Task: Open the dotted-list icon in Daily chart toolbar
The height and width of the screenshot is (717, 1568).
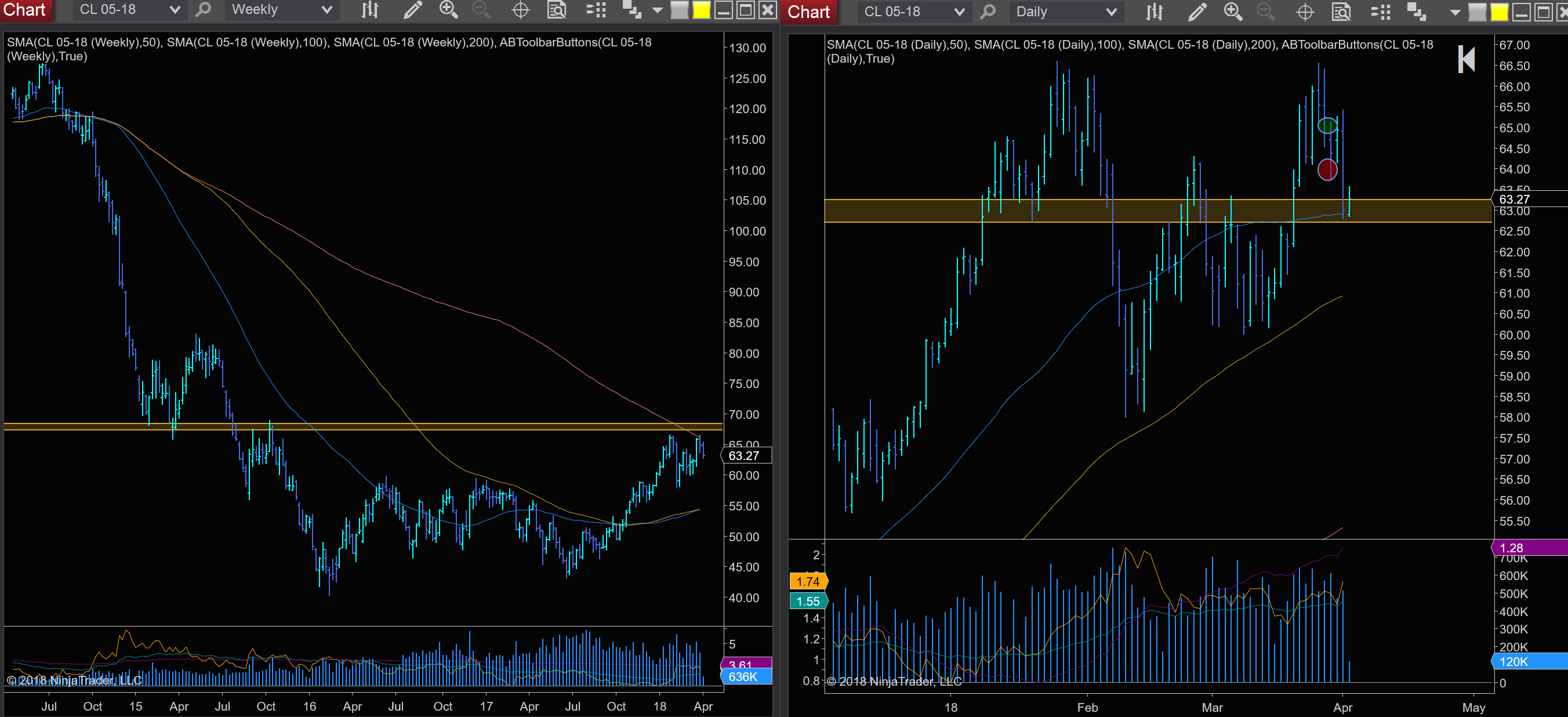Action: (1381, 12)
